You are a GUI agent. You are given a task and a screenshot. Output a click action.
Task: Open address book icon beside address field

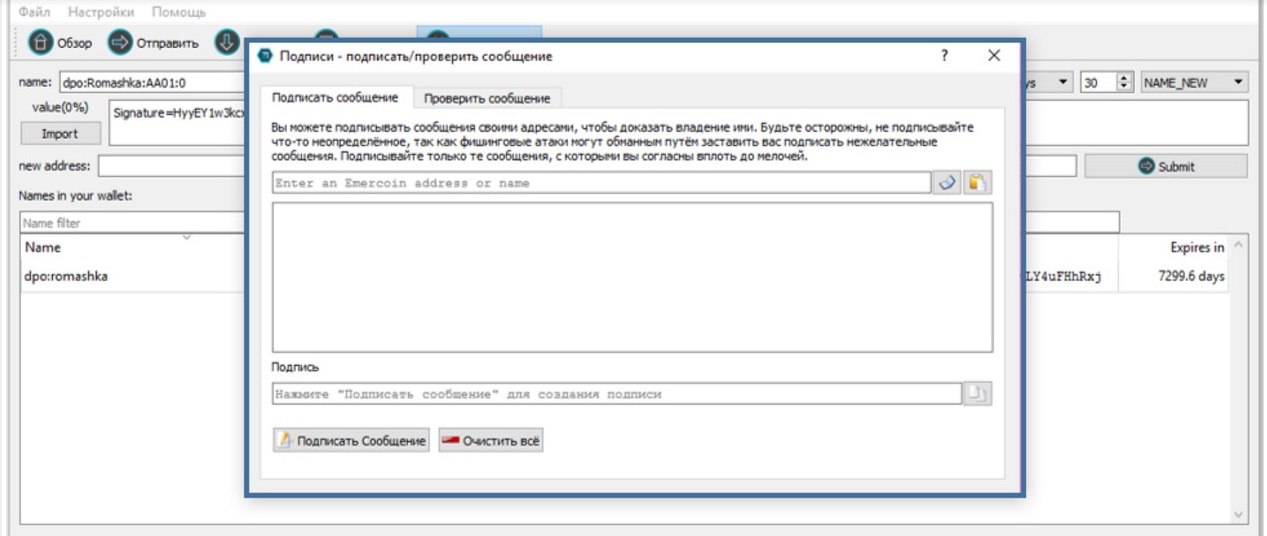point(947,183)
